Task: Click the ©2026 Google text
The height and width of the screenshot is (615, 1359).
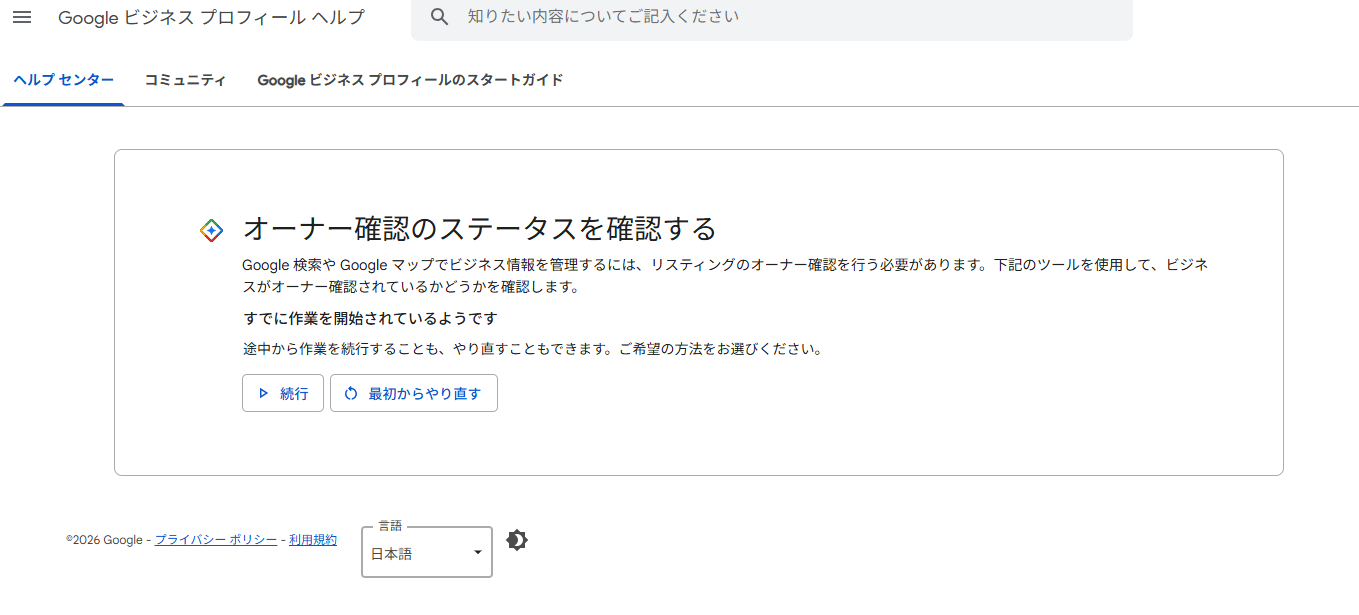Action: click(105, 540)
